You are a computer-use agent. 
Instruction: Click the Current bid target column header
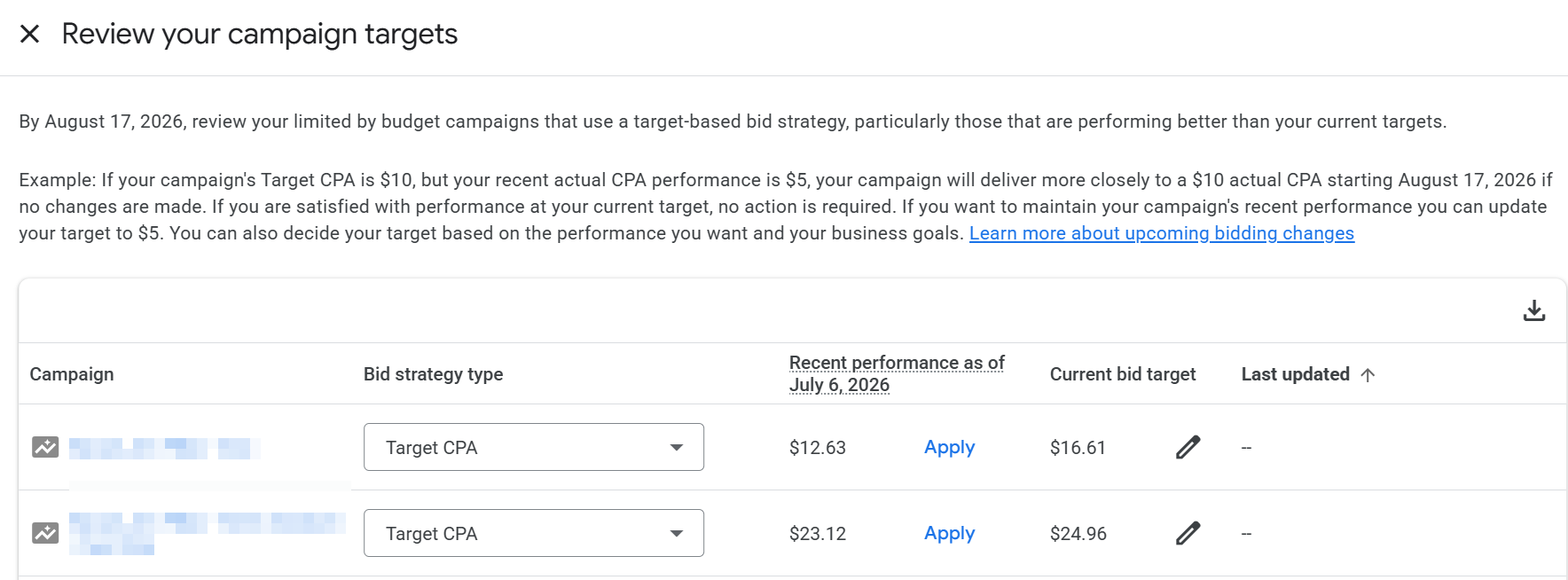click(x=1123, y=374)
